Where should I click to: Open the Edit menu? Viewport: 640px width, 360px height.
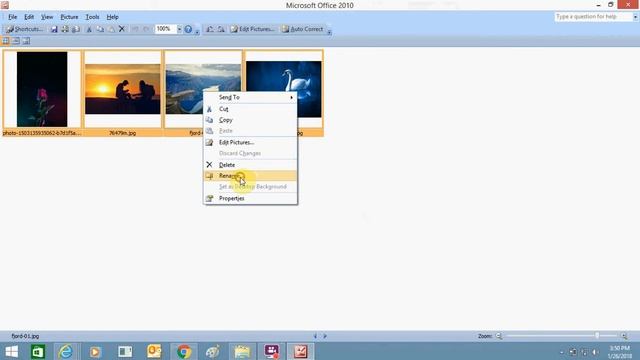[29, 17]
